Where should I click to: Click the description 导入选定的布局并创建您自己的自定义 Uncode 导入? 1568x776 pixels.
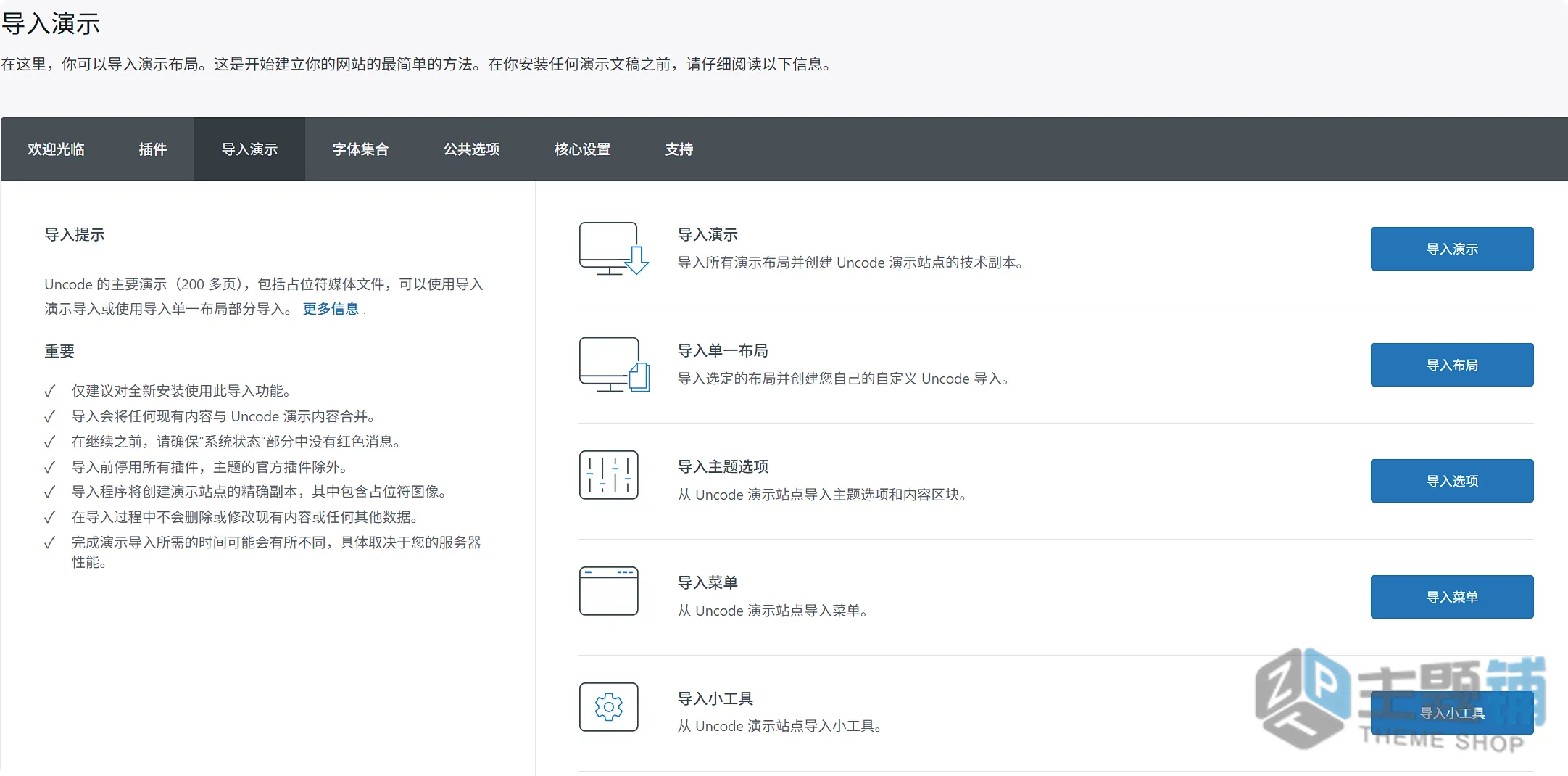[x=843, y=379]
